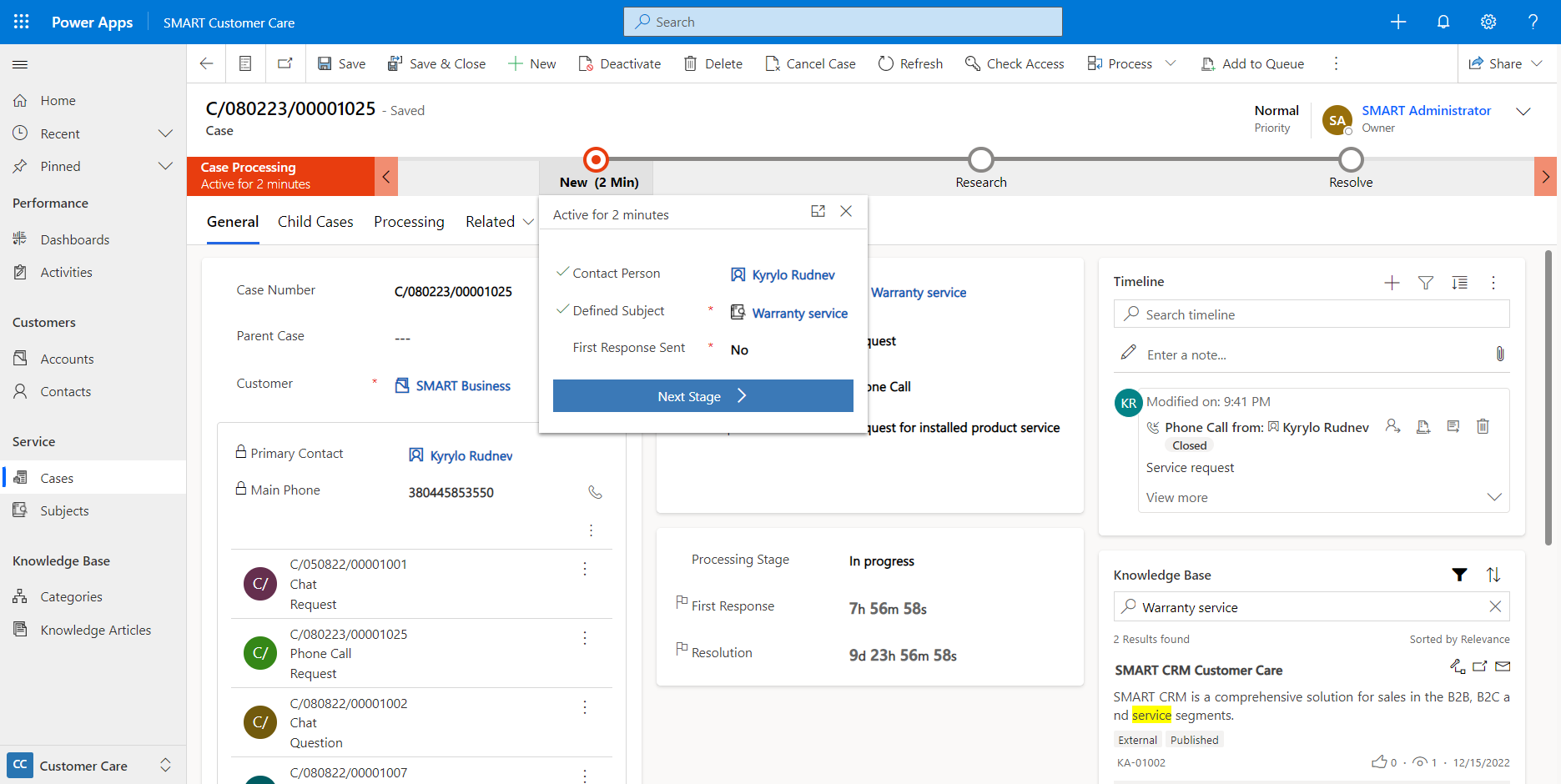1561x784 pixels.
Task: Click the notifications bell icon
Action: tap(1443, 22)
